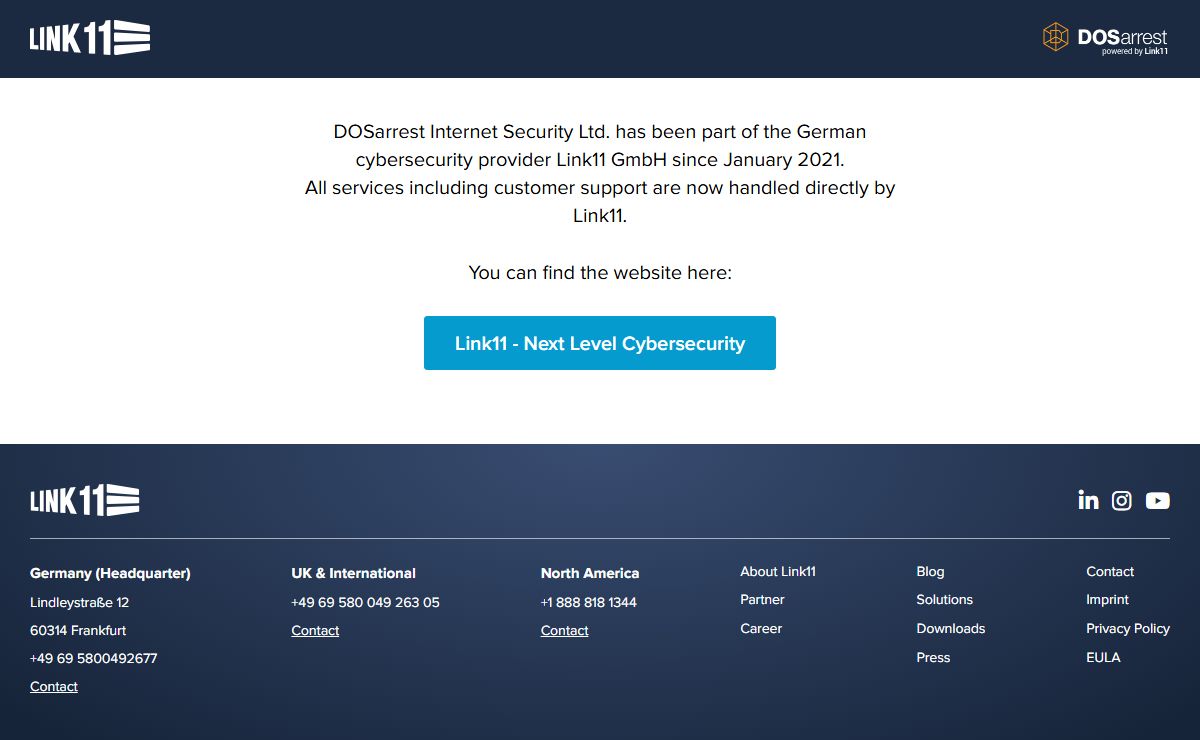Screen dimensions: 1200x740
Task: Open the LinkedIn social icon
Action: [1088, 500]
